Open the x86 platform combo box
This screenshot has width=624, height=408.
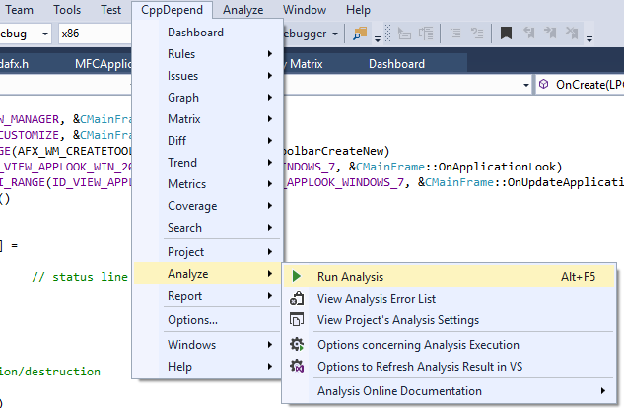click(95, 33)
